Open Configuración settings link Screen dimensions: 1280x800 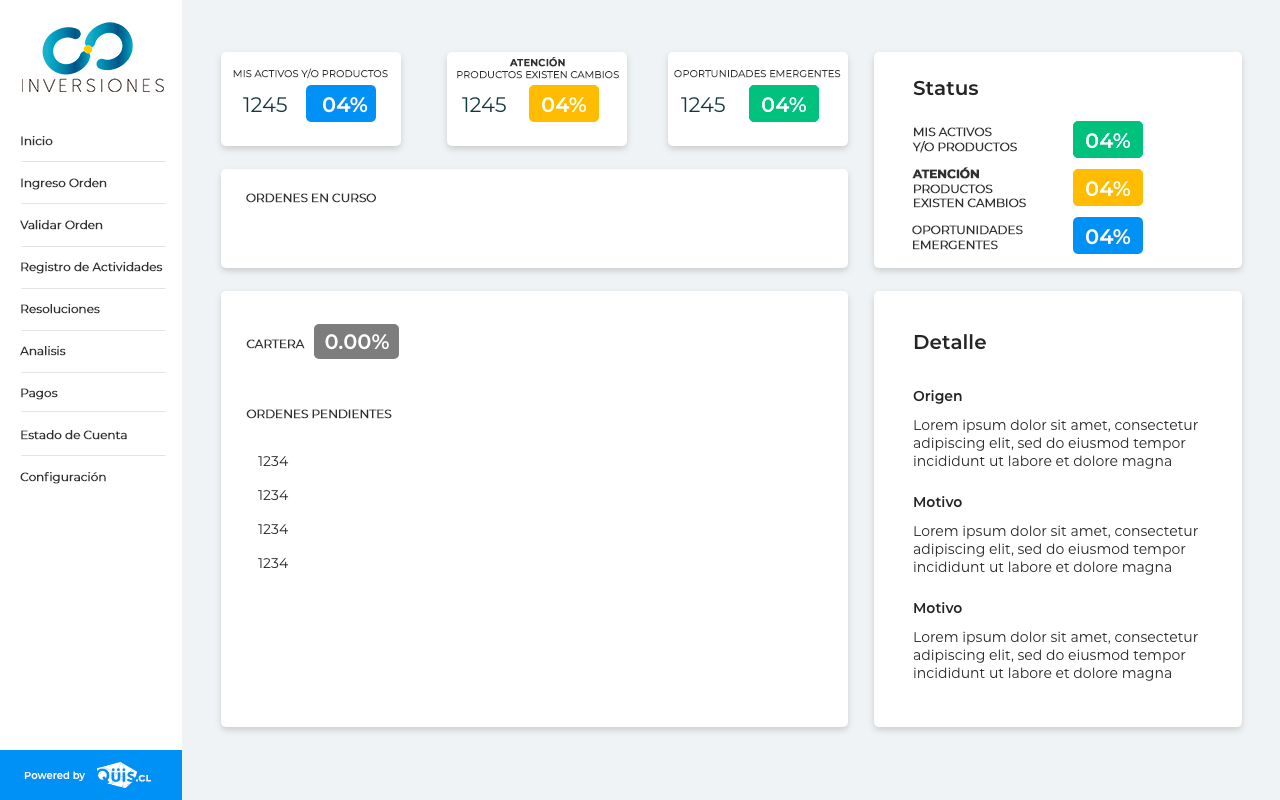[x=63, y=477]
